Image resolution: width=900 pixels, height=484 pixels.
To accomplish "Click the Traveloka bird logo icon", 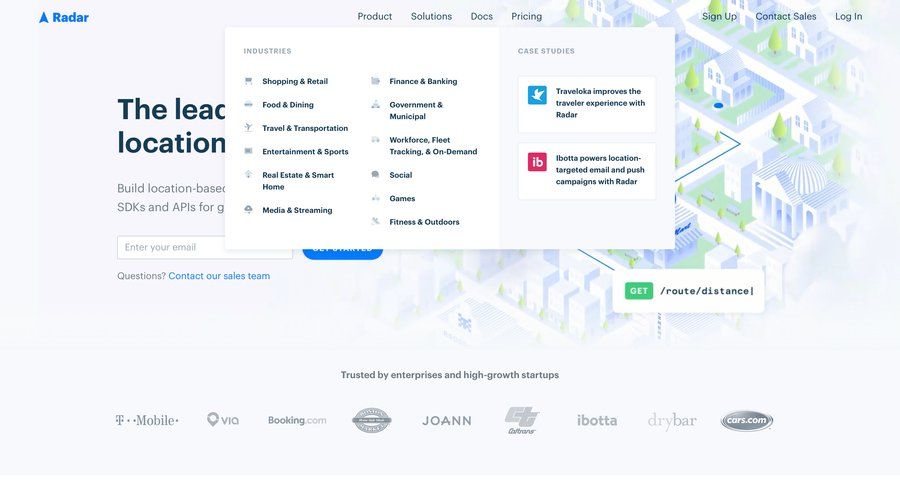I will pos(537,95).
